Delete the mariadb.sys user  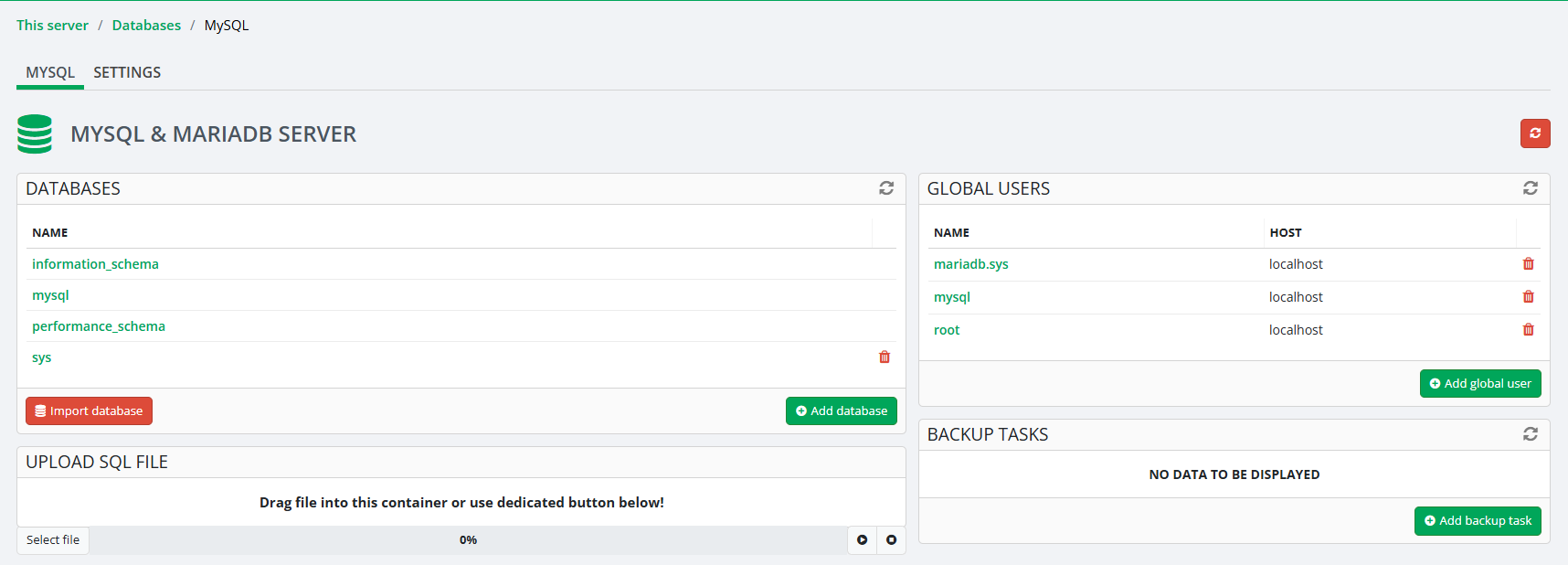[x=1529, y=264]
